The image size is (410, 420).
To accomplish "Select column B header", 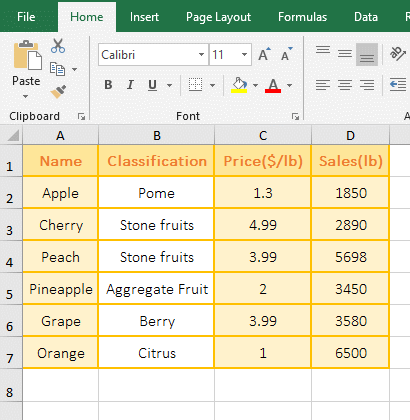I will coord(156,135).
